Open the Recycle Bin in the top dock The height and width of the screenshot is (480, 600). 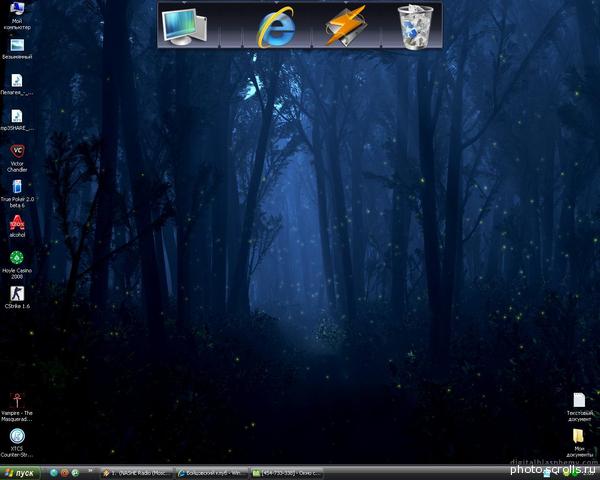(x=415, y=27)
